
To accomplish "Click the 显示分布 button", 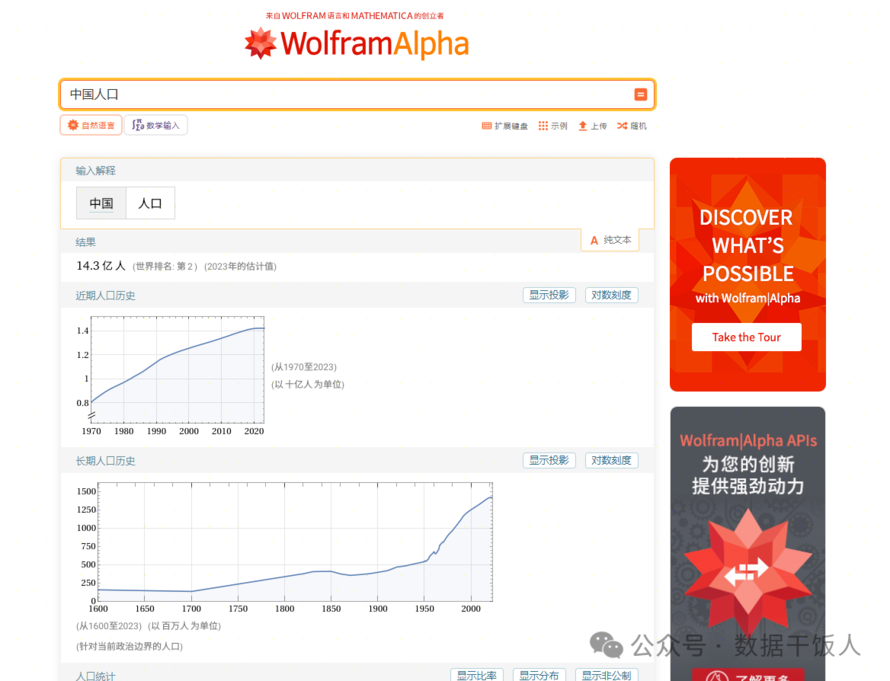I will [x=539, y=675].
